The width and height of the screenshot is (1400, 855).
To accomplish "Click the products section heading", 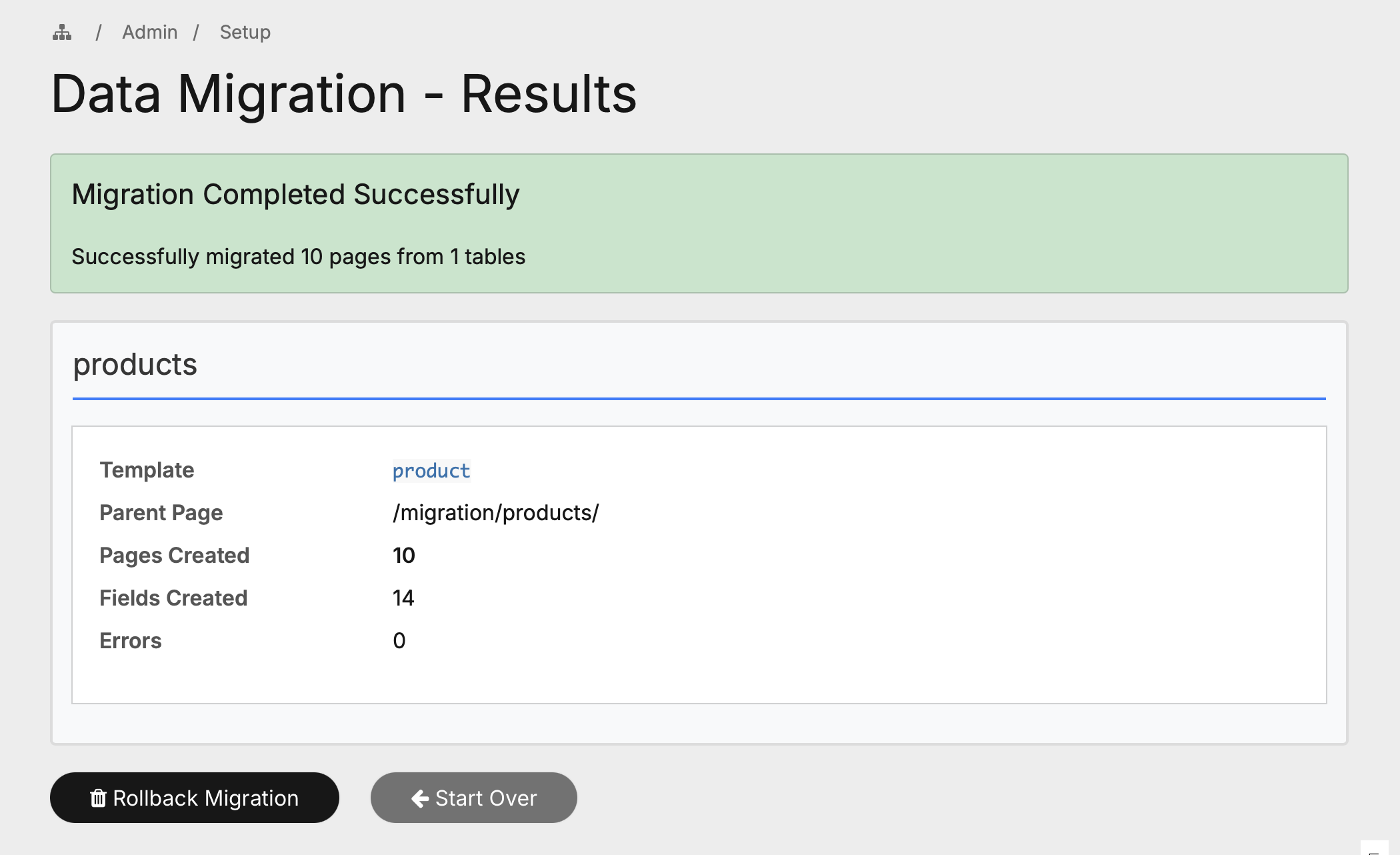I will tap(135, 364).
